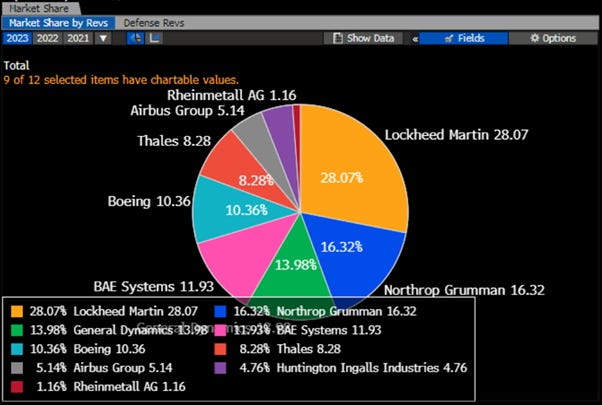The width and height of the screenshot is (602, 405).
Task: Click the 'BAE Systems 11.93' chart label
Action: (154, 286)
